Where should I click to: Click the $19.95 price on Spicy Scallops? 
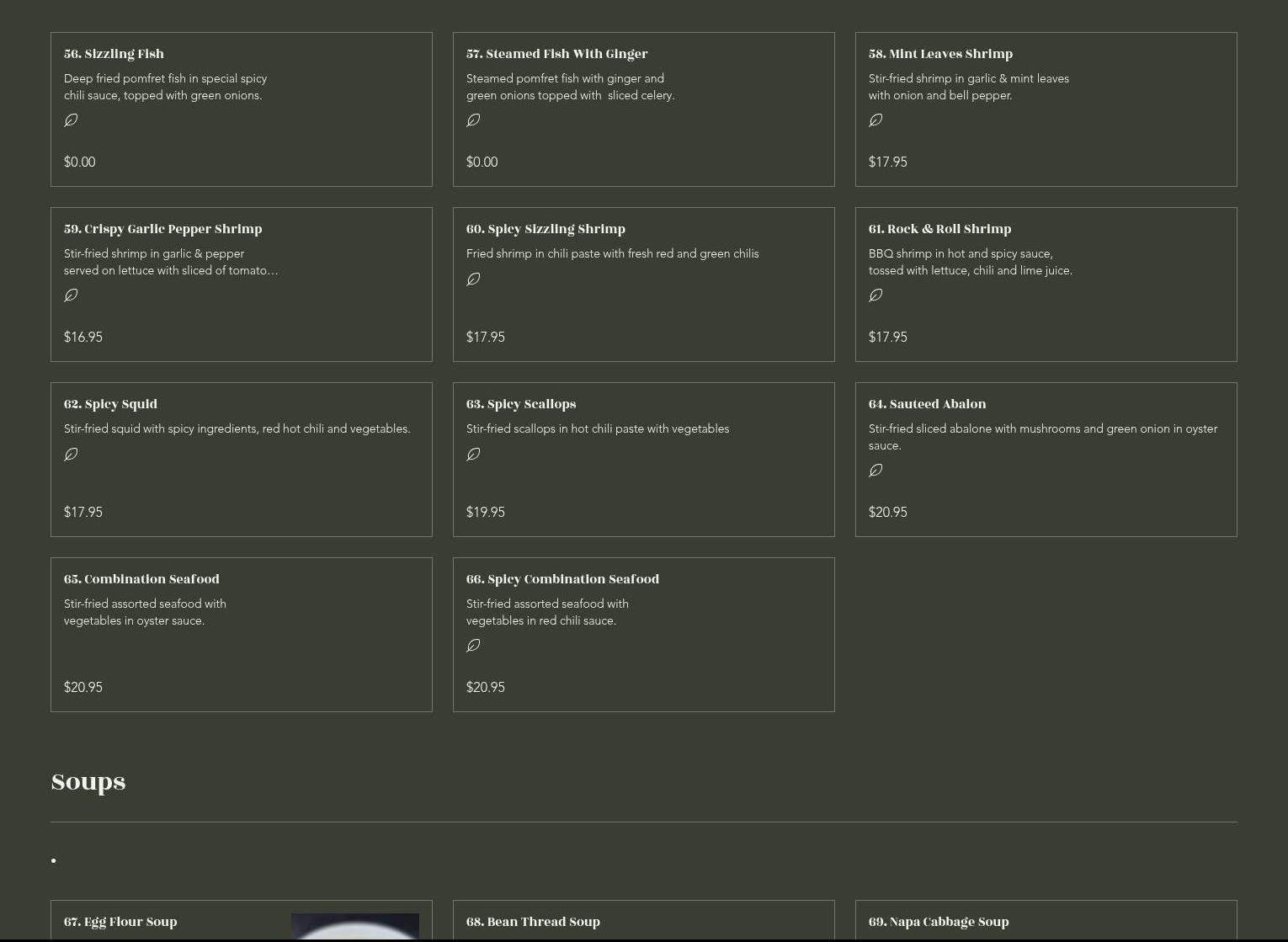(486, 512)
